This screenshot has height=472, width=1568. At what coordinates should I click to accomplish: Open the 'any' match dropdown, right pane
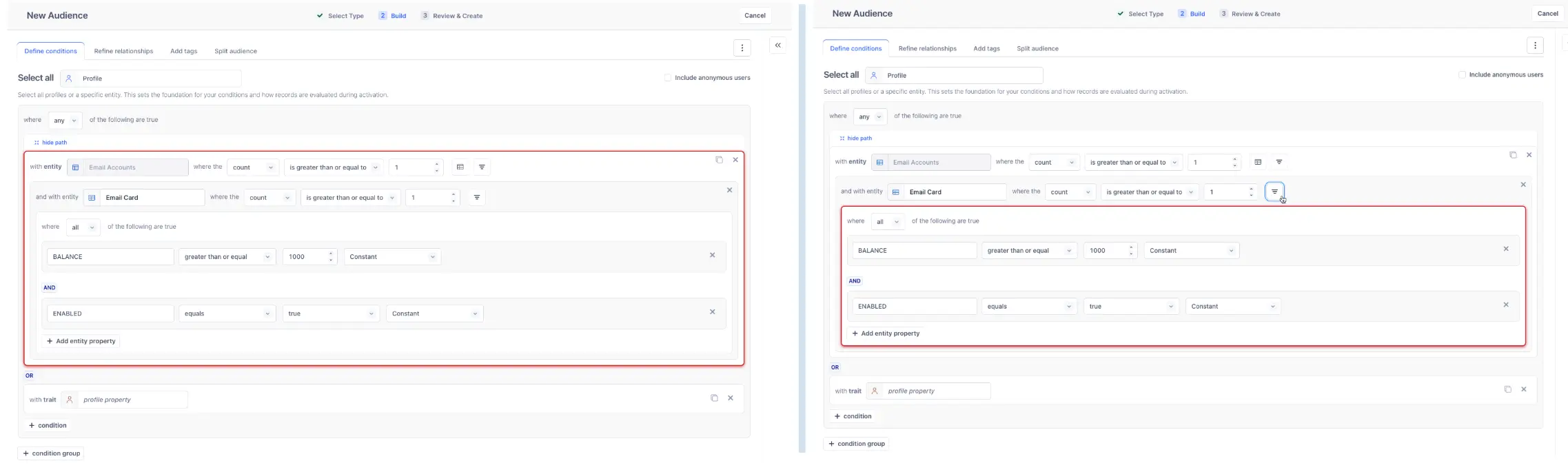870,117
